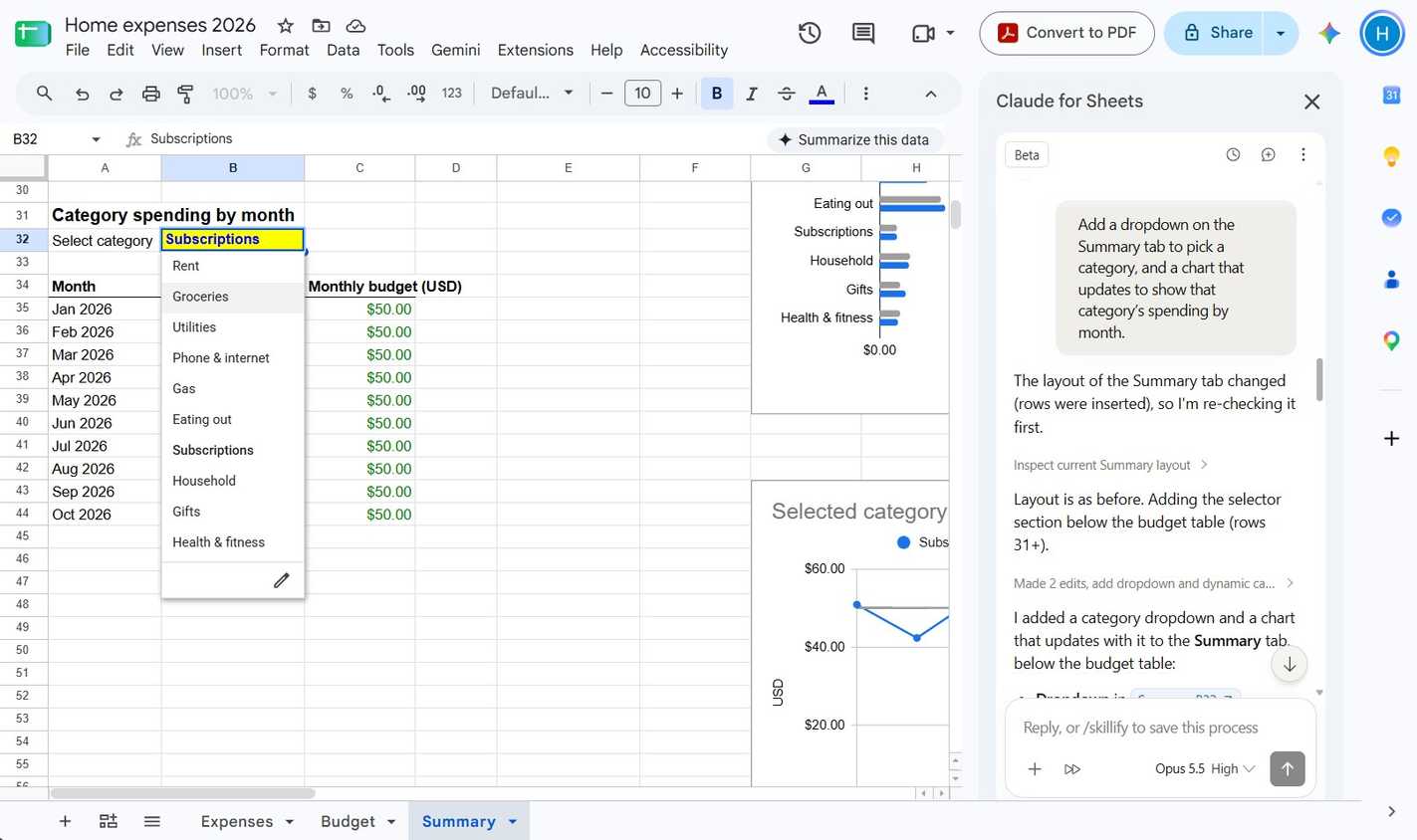The height and width of the screenshot is (840, 1417).
Task: Close the Claude for Sheets panel
Action: coord(1311,102)
